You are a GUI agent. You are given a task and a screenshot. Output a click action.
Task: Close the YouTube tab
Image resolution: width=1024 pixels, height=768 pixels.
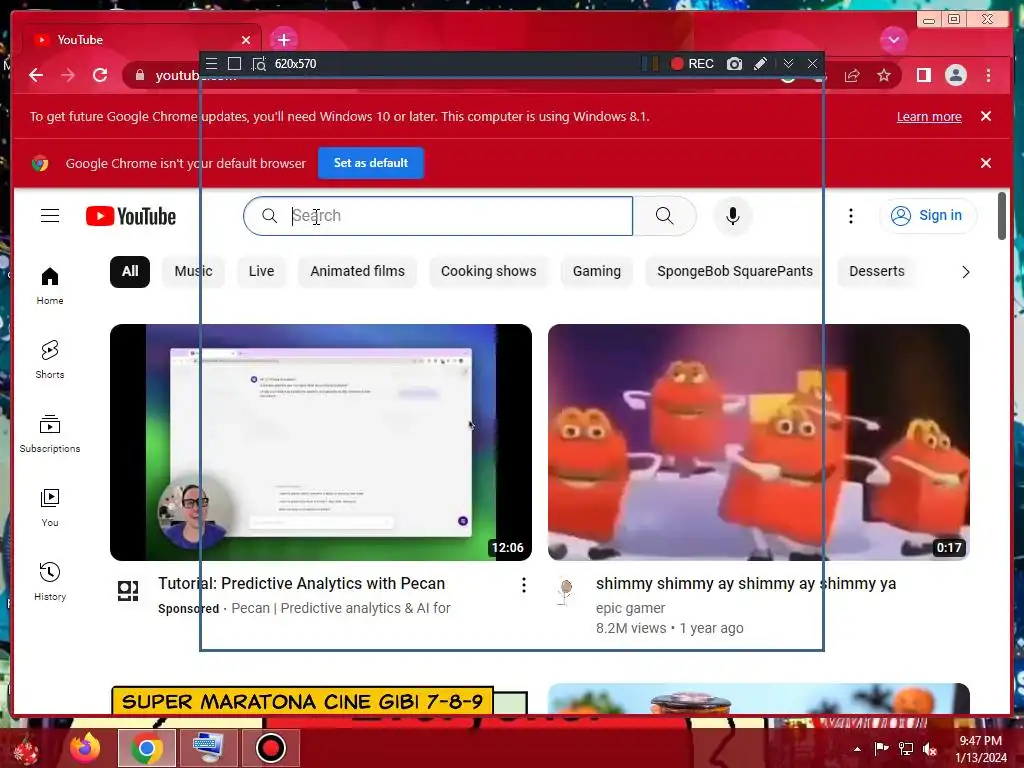tap(246, 40)
